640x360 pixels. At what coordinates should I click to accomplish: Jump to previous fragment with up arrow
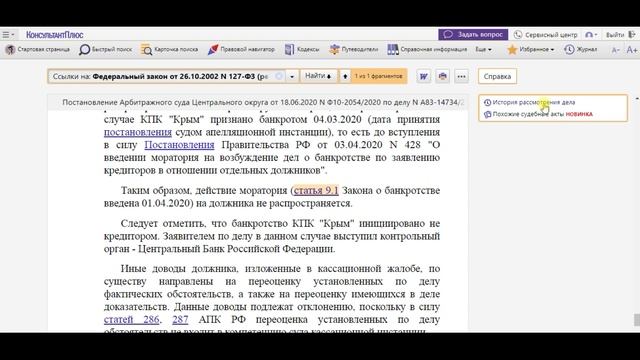point(345,76)
